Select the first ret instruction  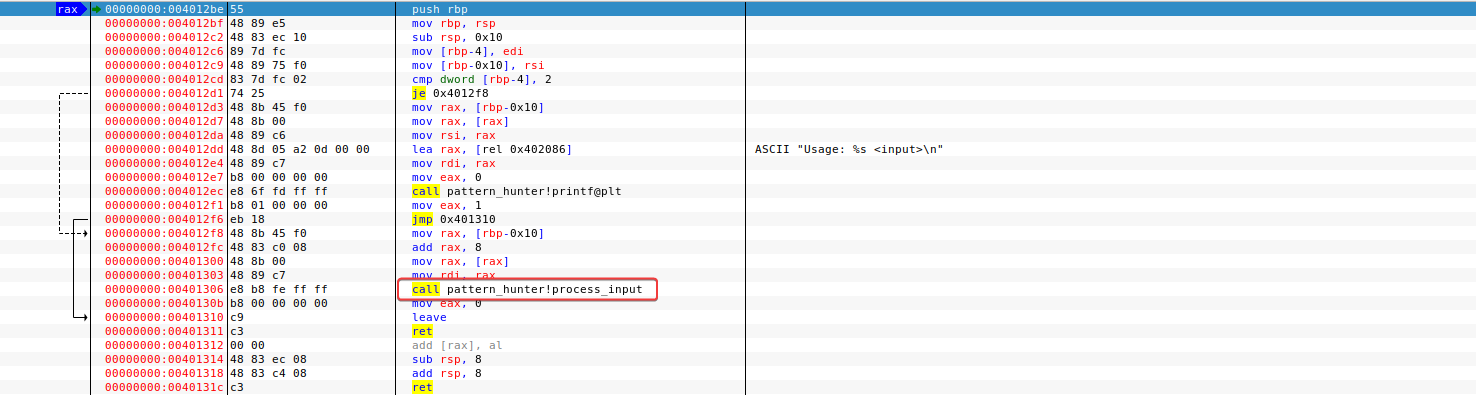point(422,331)
